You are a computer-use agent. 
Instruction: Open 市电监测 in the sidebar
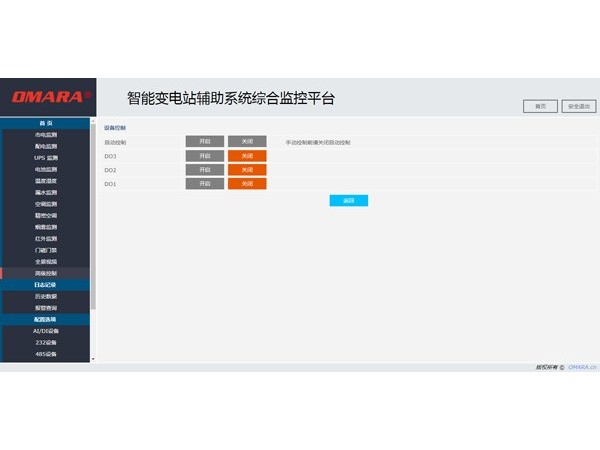(46, 134)
